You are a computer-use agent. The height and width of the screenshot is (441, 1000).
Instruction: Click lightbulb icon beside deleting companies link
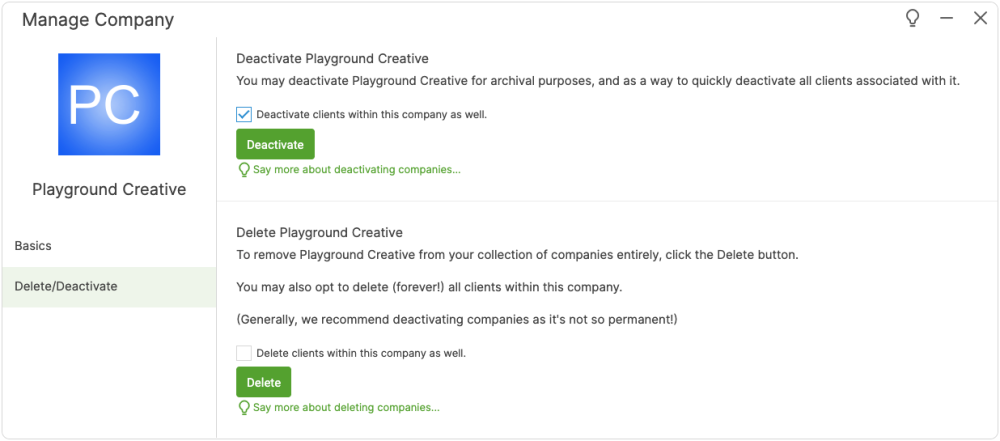pos(243,408)
